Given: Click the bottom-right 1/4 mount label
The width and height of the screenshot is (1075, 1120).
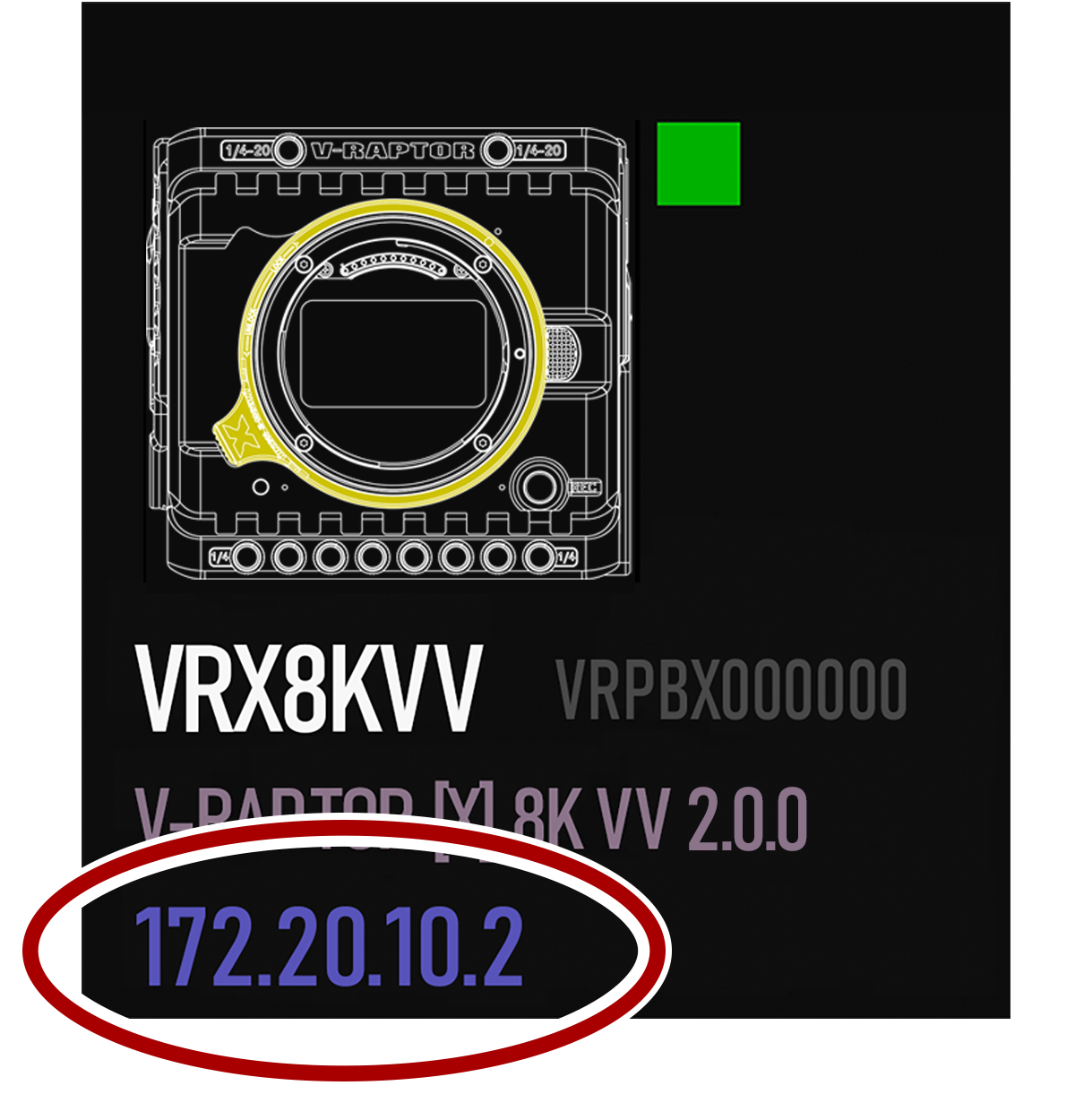Looking at the screenshot, I should click(x=565, y=557).
